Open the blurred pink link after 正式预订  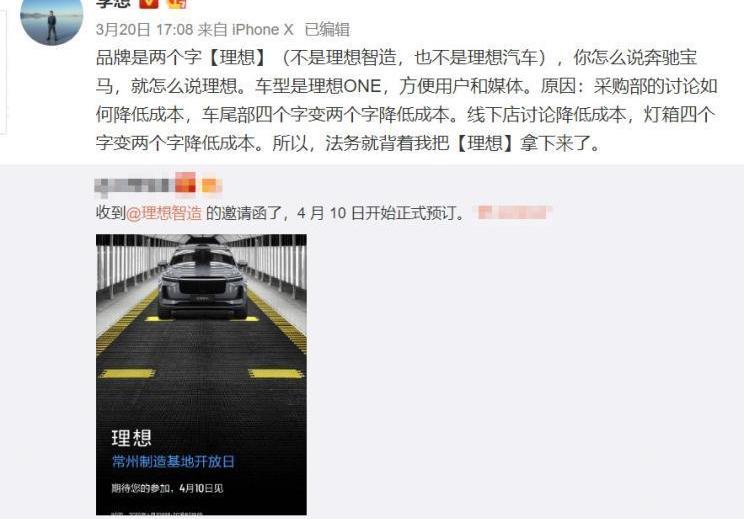[x=513, y=213]
